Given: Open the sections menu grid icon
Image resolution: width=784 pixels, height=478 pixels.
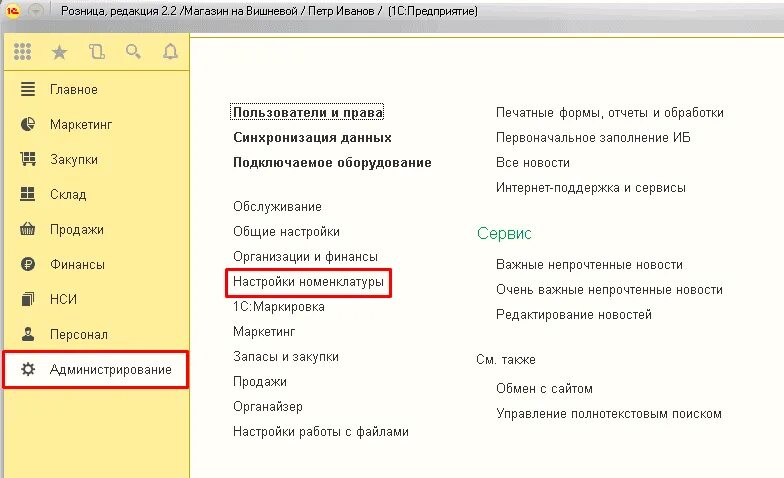Looking at the screenshot, I should pos(22,52).
